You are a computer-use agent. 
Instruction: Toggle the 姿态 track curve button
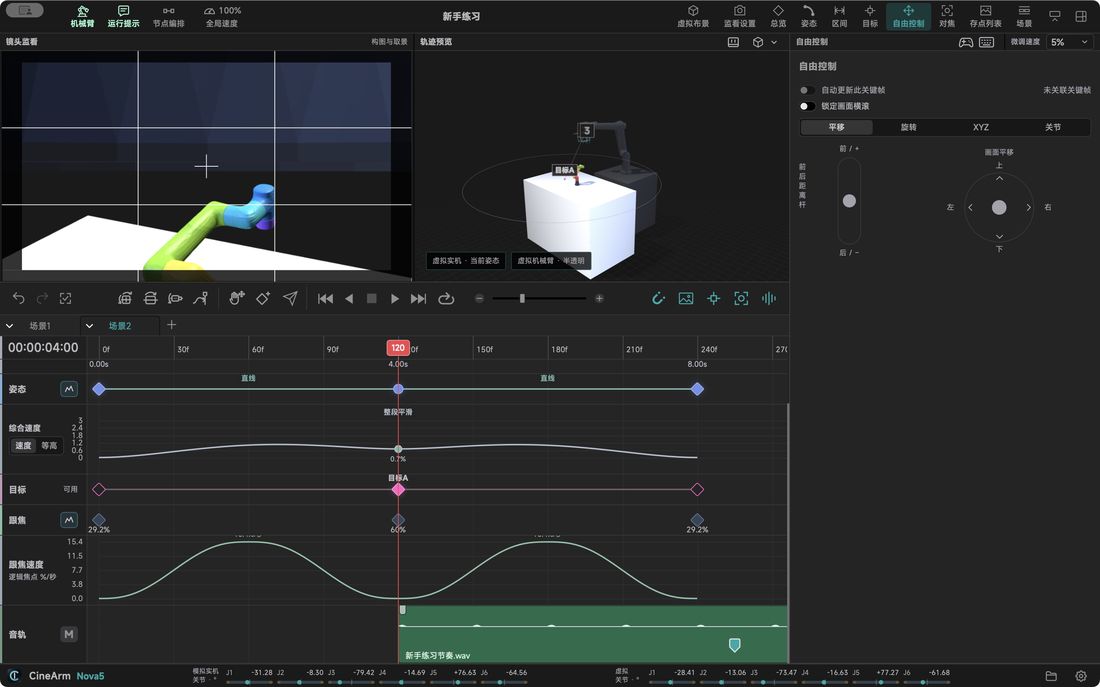pos(69,389)
